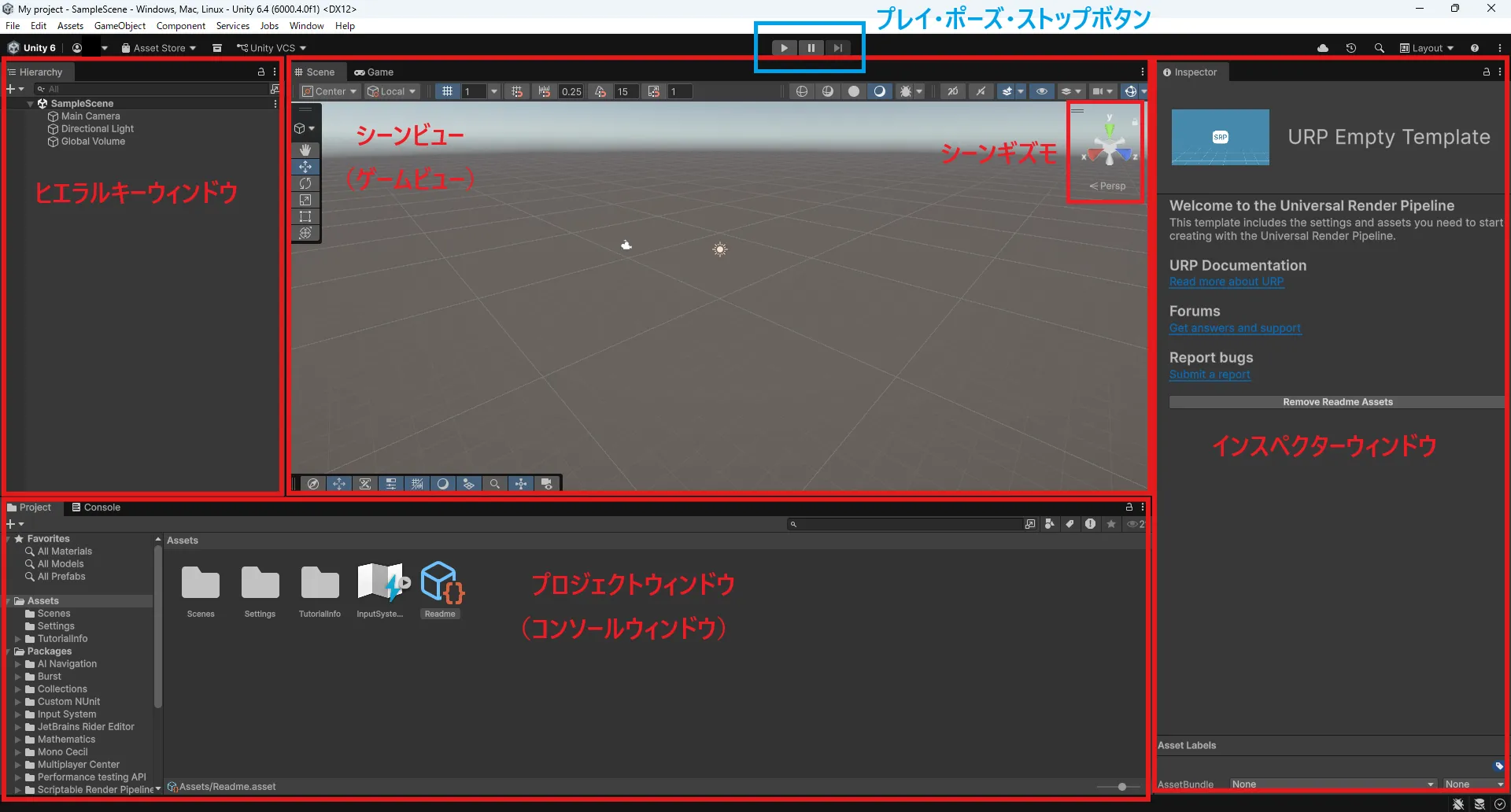Viewport: 1511px width, 812px height.
Task: Open the Scene view search icon
Action: pyautogui.click(x=495, y=483)
